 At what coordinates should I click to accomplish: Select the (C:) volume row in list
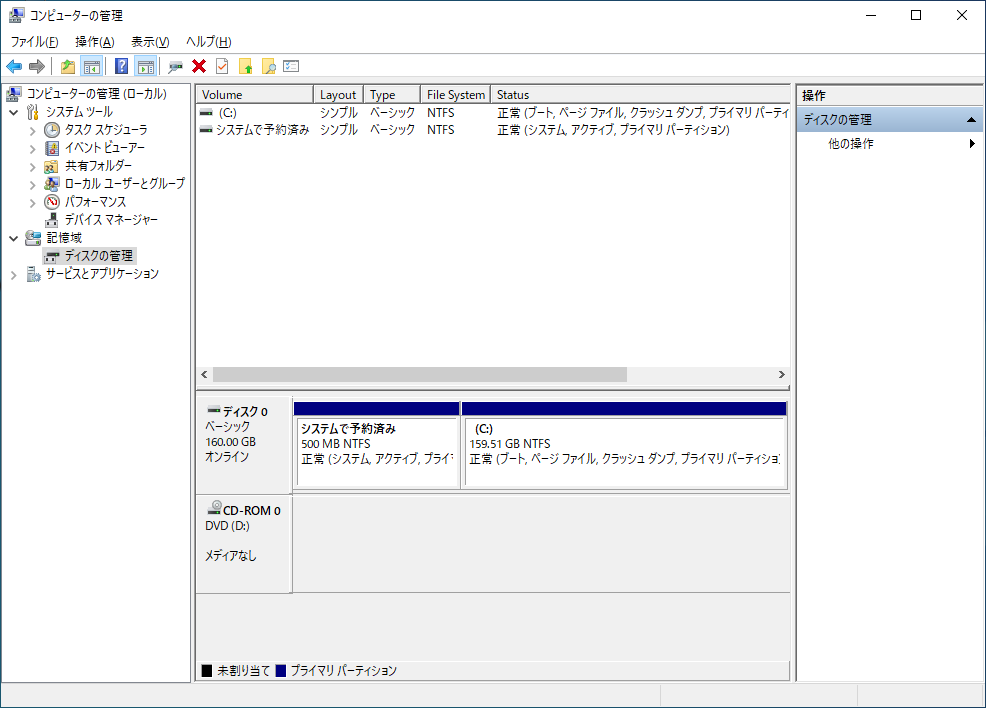(x=493, y=113)
